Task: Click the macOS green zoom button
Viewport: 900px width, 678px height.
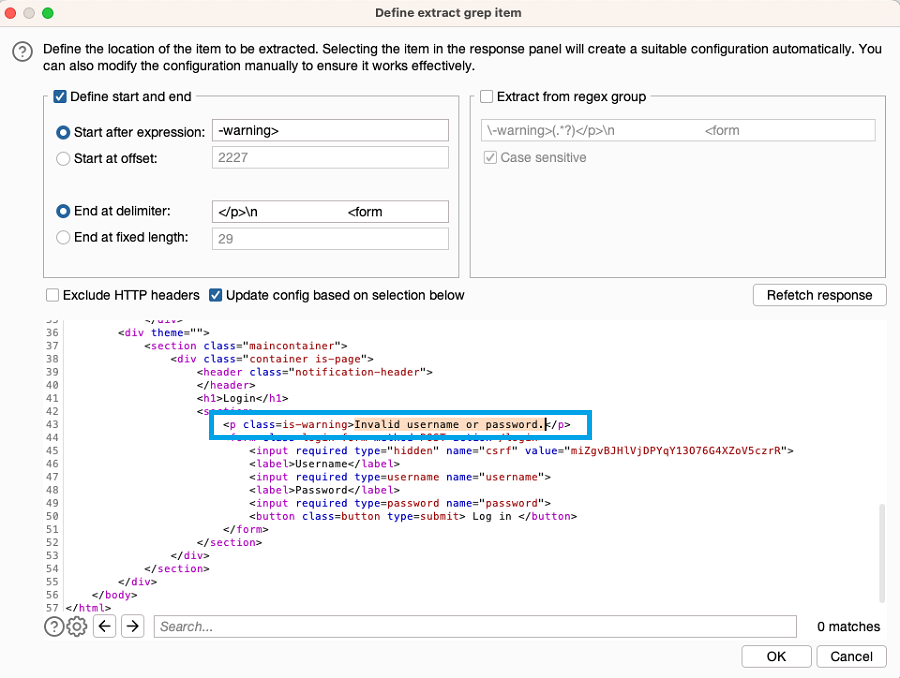Action: tap(48, 13)
